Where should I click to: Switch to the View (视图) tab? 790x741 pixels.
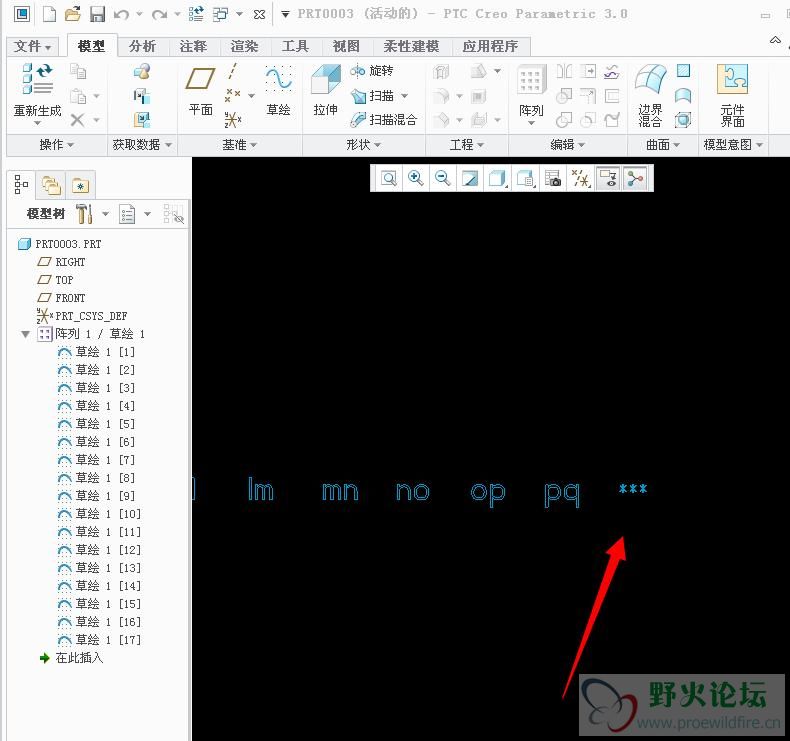click(x=346, y=46)
